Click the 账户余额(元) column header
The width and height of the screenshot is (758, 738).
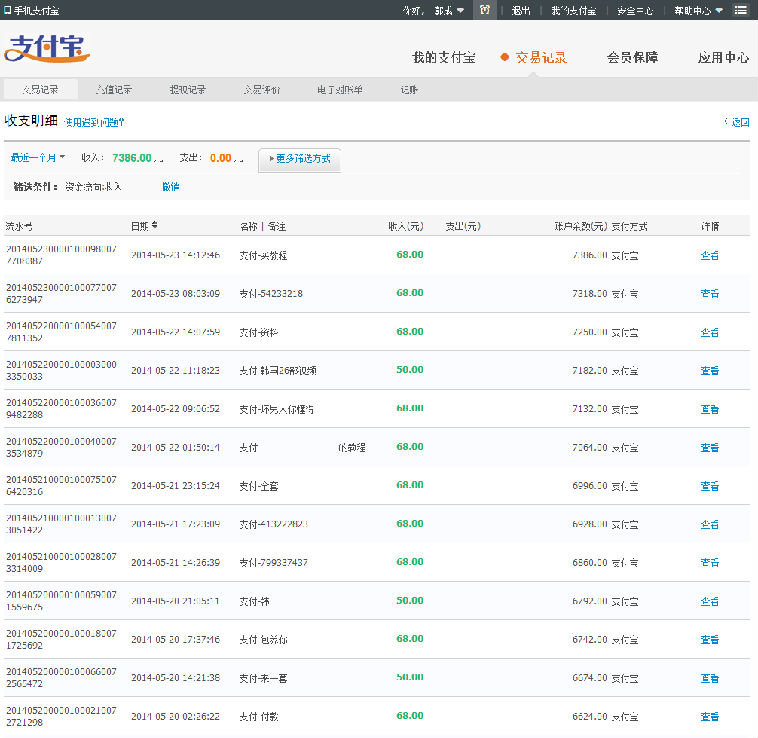tap(580, 226)
